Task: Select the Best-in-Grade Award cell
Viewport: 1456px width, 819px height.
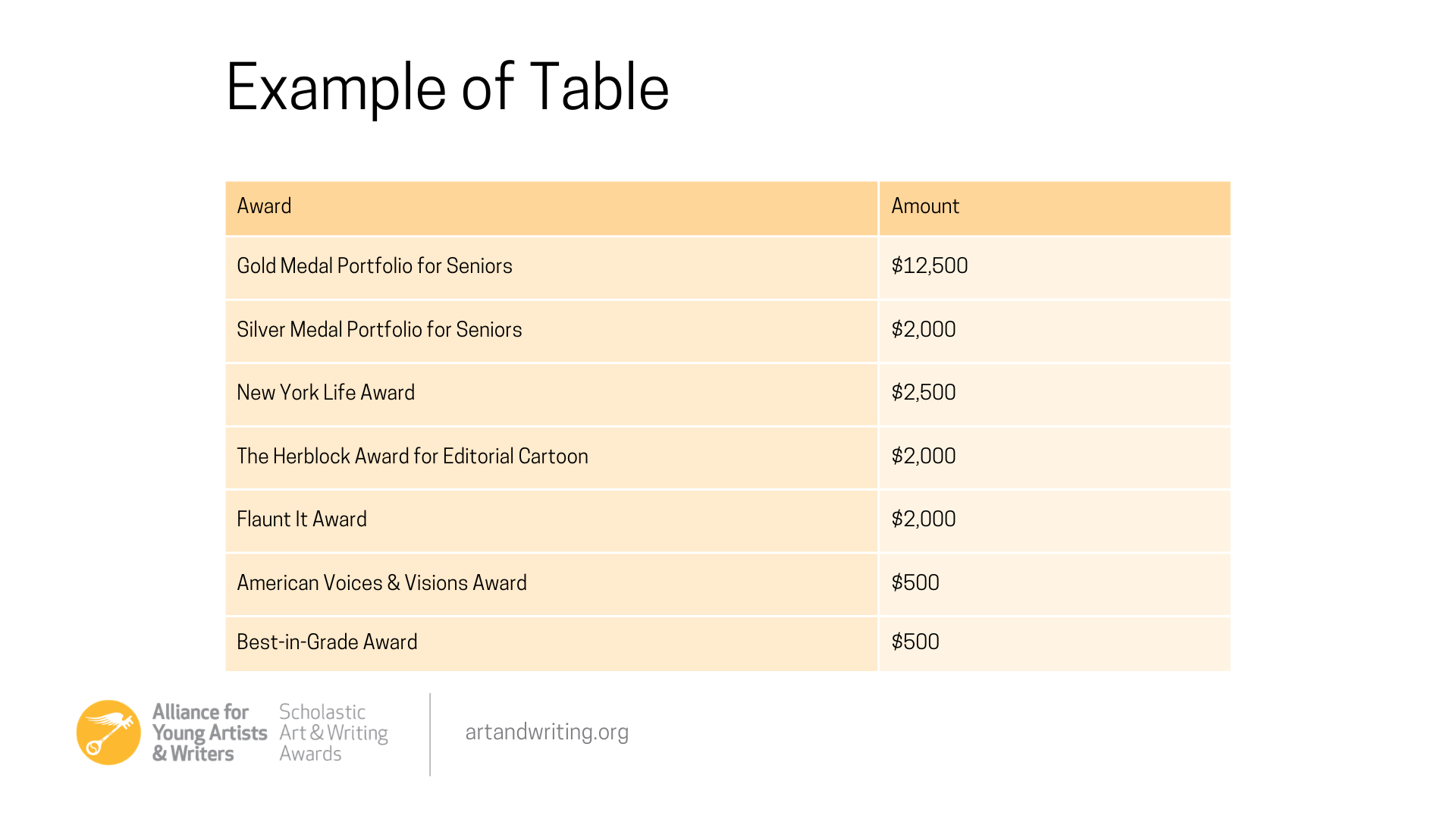Action: 327,642
